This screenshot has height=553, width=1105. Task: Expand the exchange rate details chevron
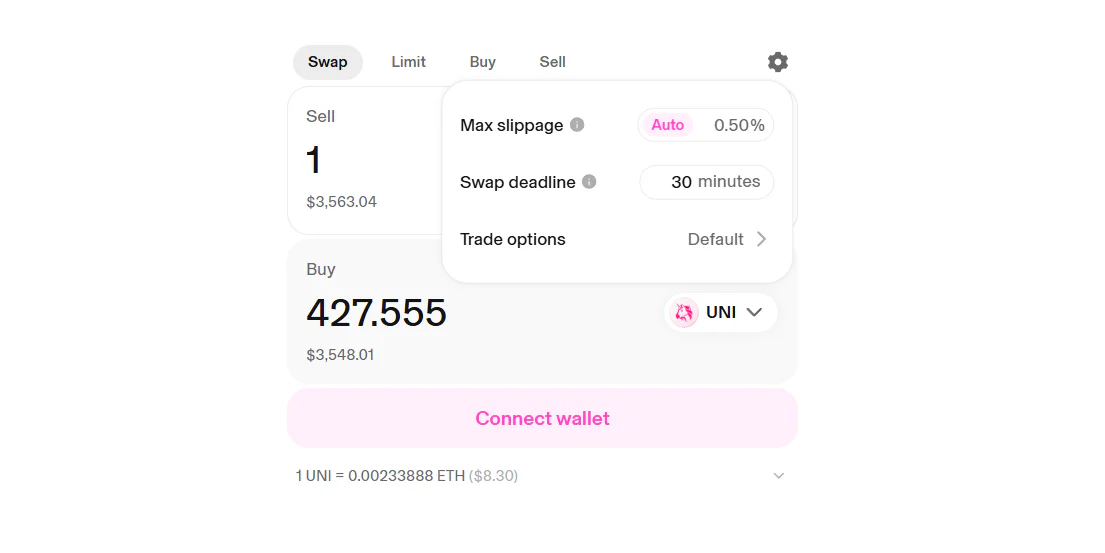tap(779, 476)
